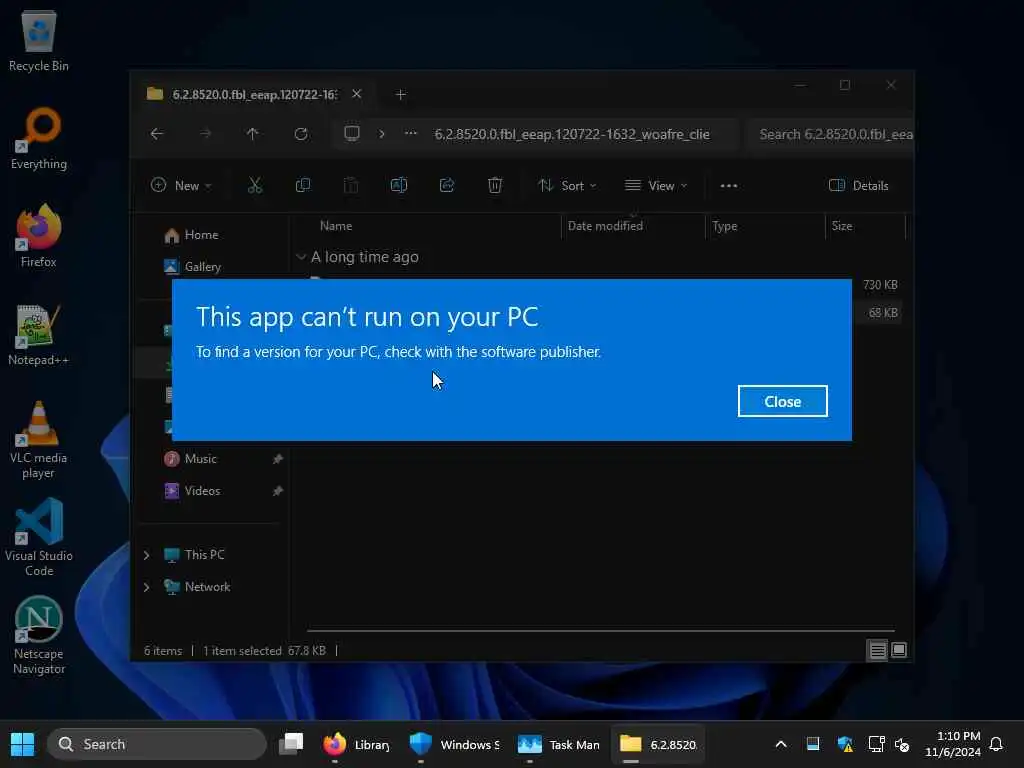The image size is (1024, 768).
Task: Unpin Videos from Quick access
Action: pos(278,491)
